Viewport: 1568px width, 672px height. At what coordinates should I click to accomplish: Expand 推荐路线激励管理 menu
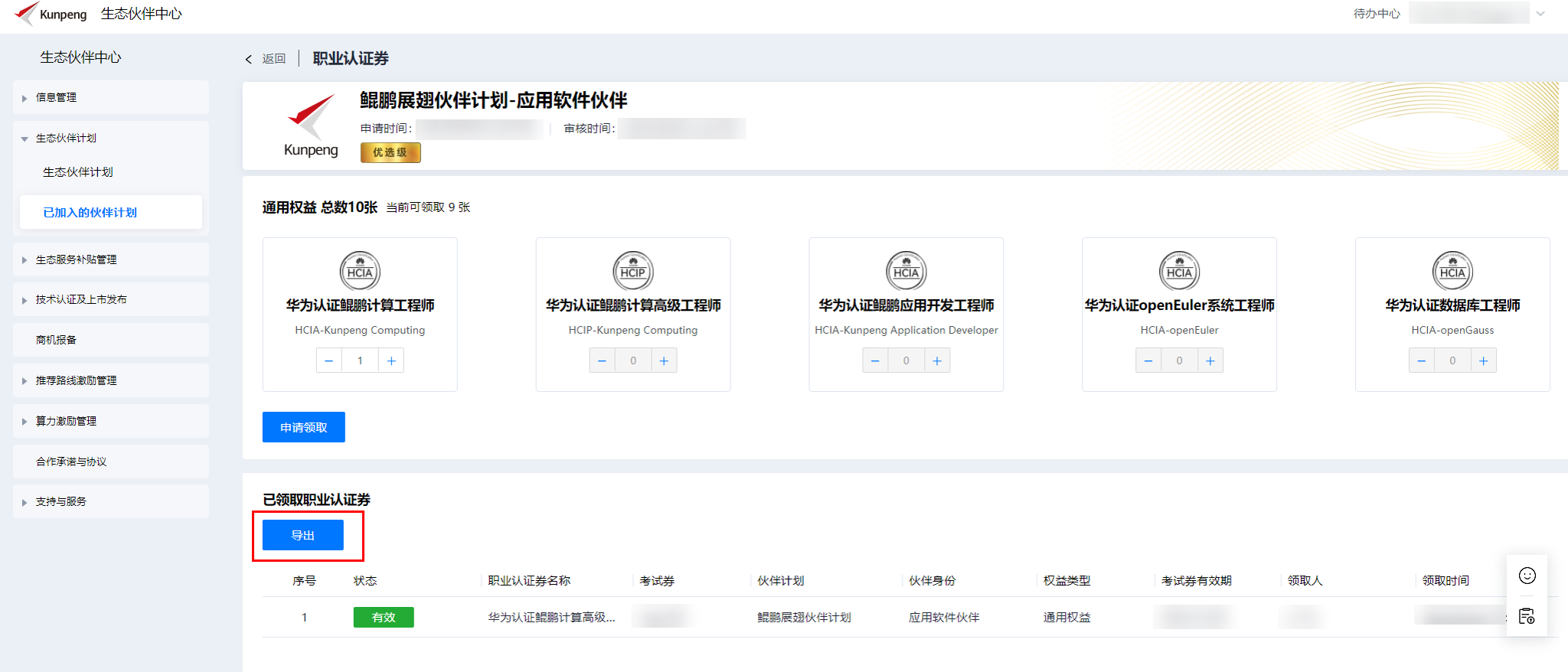click(x=111, y=380)
